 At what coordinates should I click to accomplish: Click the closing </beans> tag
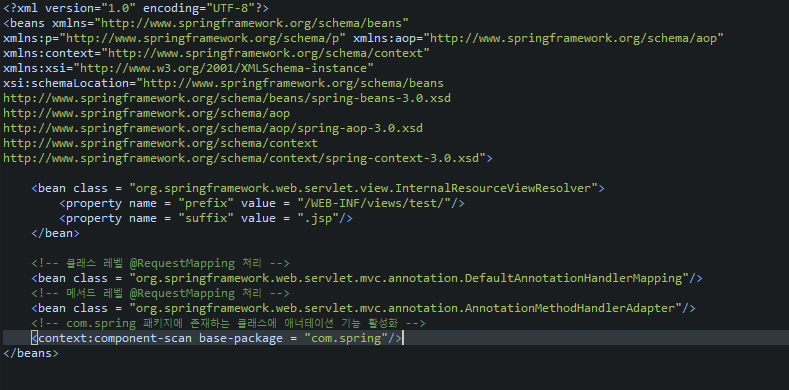(31, 353)
